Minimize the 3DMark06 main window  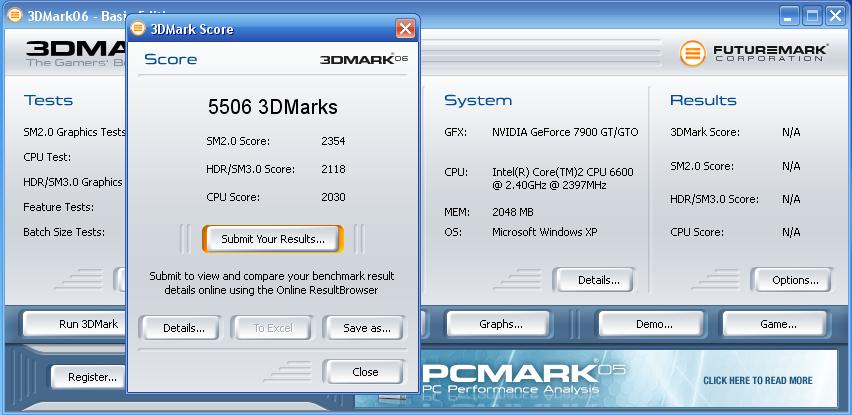click(789, 16)
